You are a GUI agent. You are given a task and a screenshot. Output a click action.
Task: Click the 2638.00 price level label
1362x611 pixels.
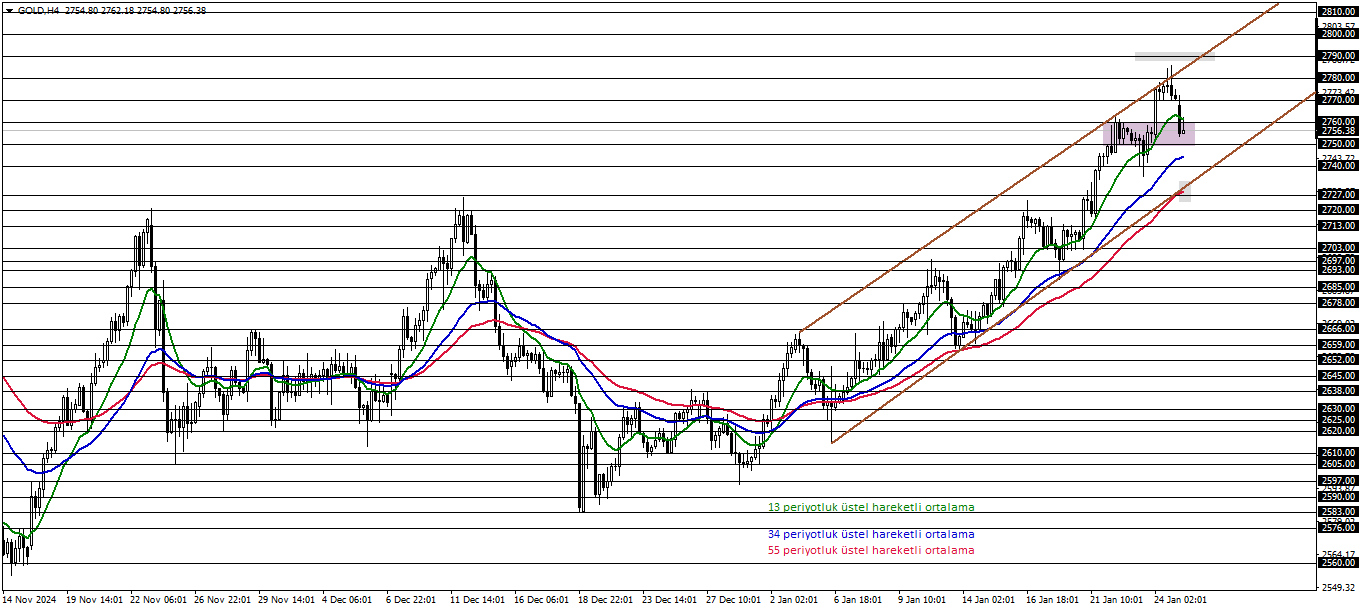1338,391
